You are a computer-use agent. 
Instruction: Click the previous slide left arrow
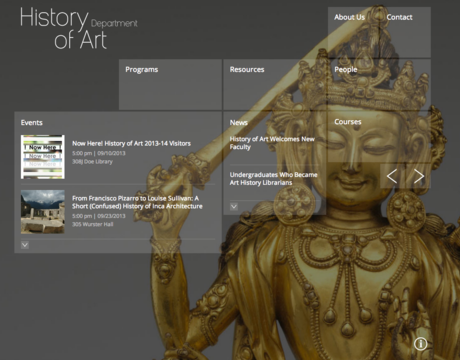point(392,176)
